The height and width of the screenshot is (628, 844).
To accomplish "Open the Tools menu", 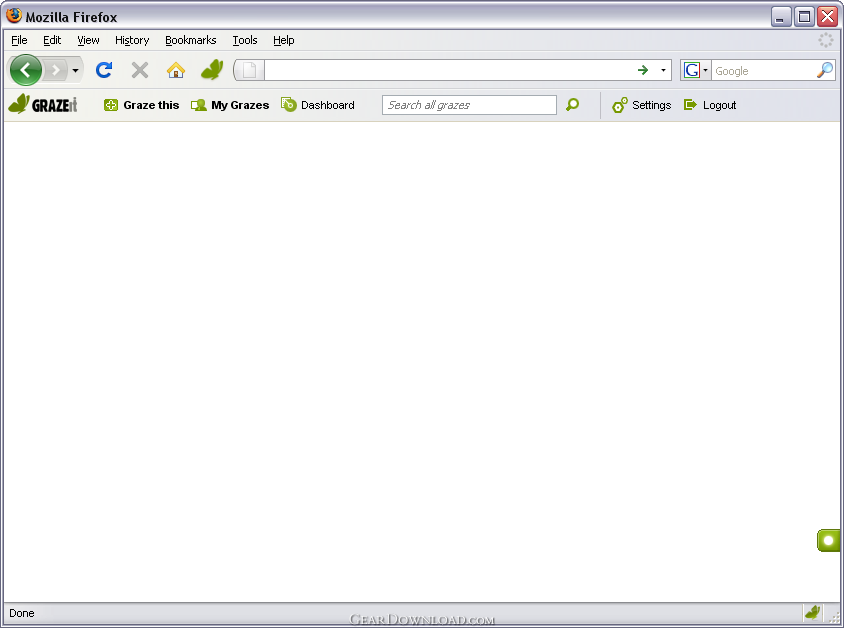I will pos(245,40).
